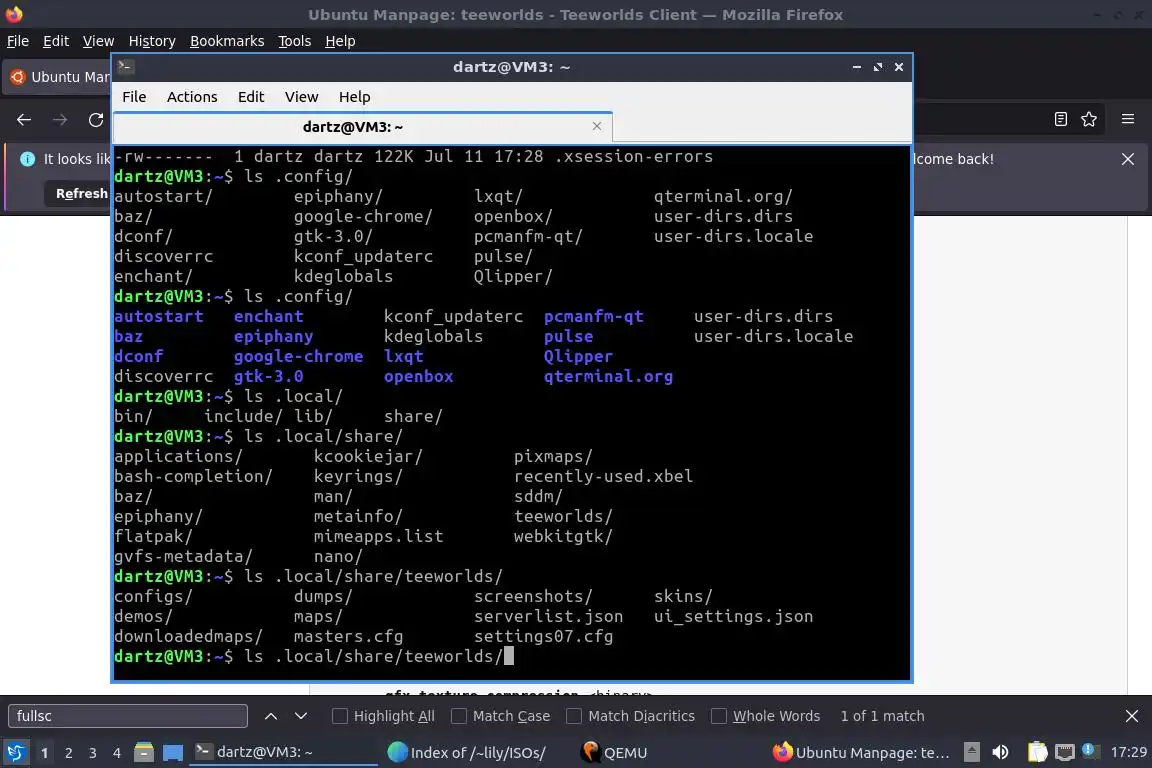Open Firefox hamburger application menu
This screenshot has width=1152, height=768.
click(1128, 119)
